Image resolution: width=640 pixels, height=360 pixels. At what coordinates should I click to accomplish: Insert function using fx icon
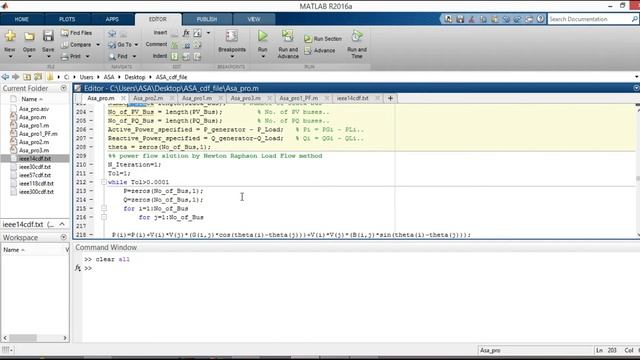(x=186, y=33)
